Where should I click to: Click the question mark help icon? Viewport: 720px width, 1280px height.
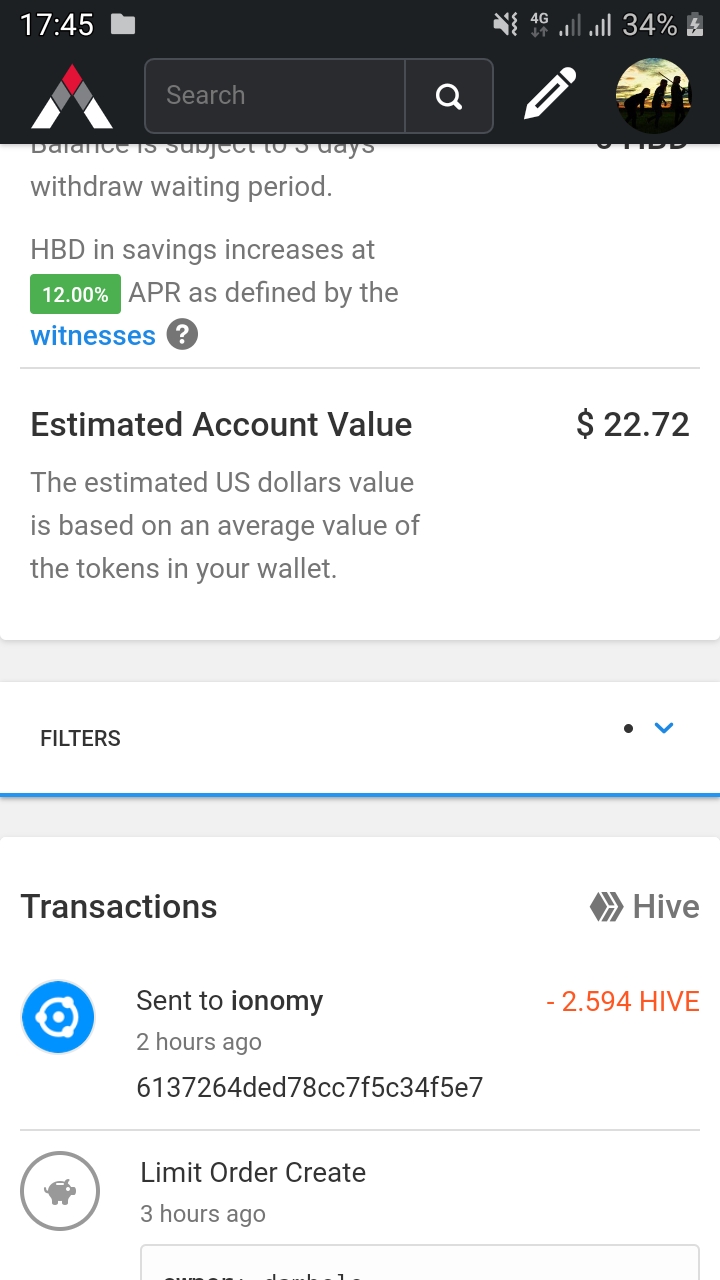181,334
